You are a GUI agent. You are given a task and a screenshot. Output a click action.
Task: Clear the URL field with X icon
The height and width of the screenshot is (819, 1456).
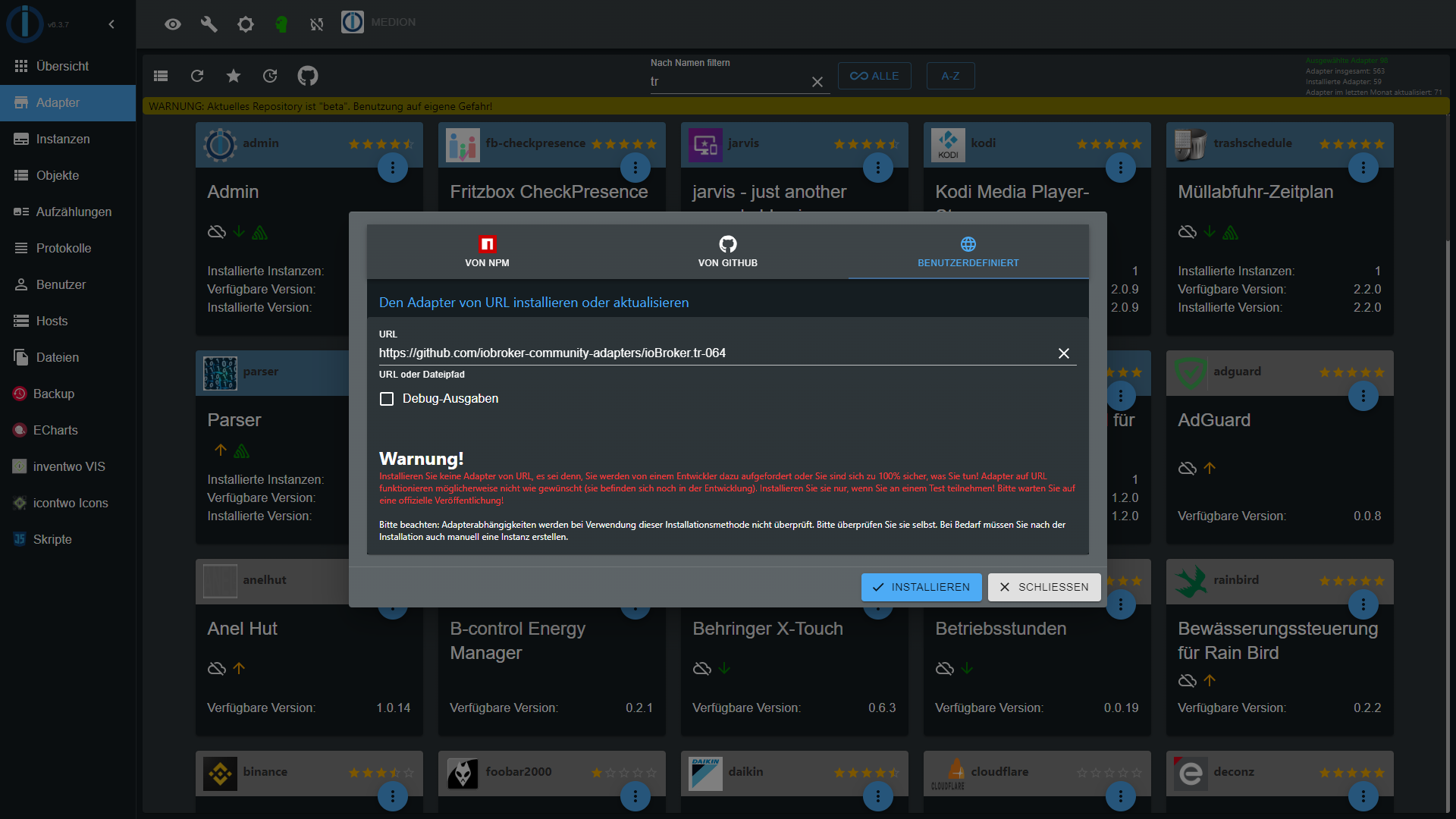[x=1064, y=353]
